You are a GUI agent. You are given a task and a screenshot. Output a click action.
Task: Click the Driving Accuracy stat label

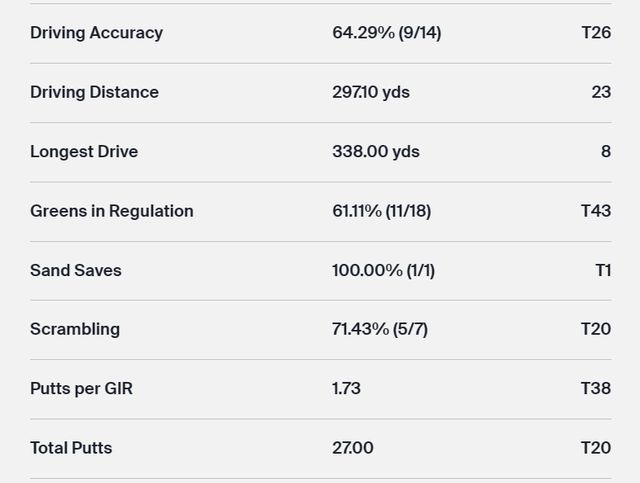96,33
